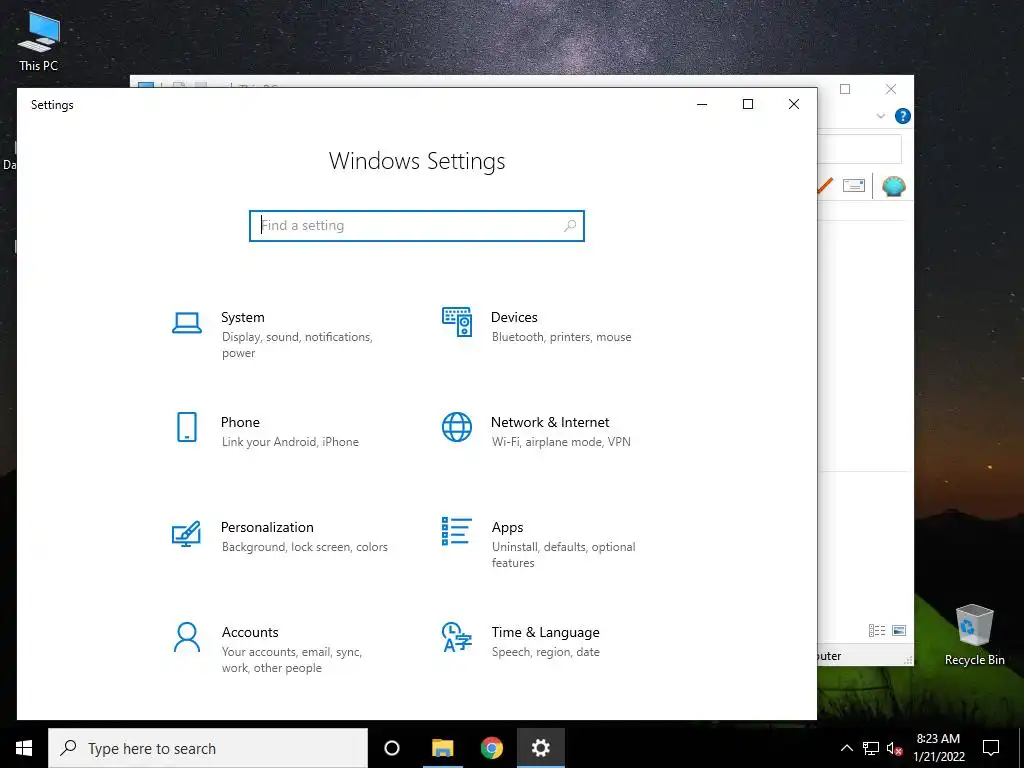Open the Phone category title

pos(240,422)
